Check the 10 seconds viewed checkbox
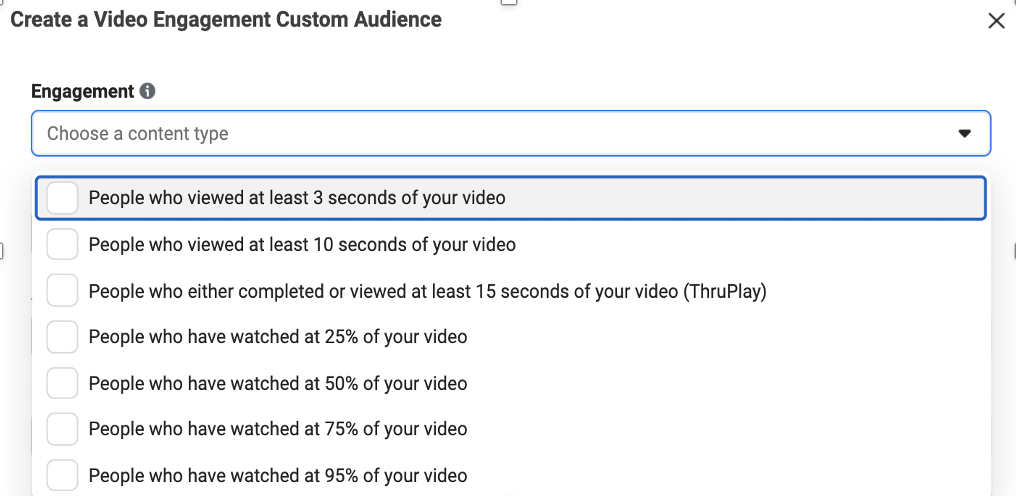Viewport: 1016px width, 496px height. [62, 244]
